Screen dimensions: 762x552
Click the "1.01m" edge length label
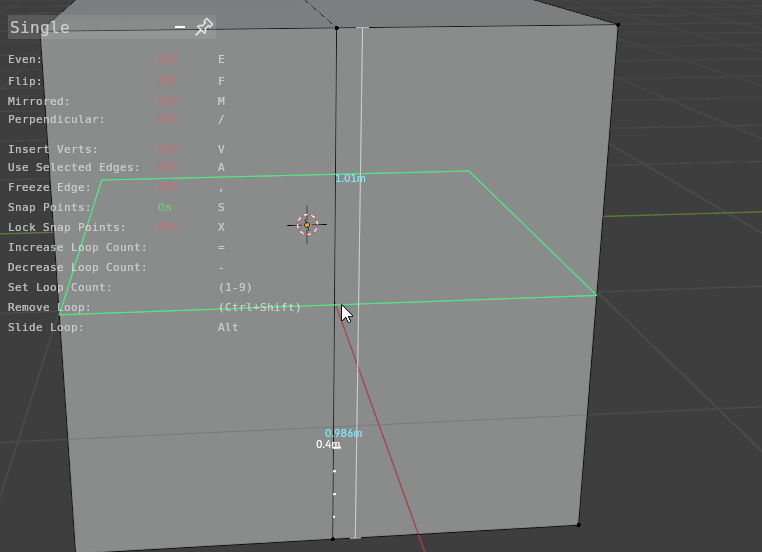[350, 178]
